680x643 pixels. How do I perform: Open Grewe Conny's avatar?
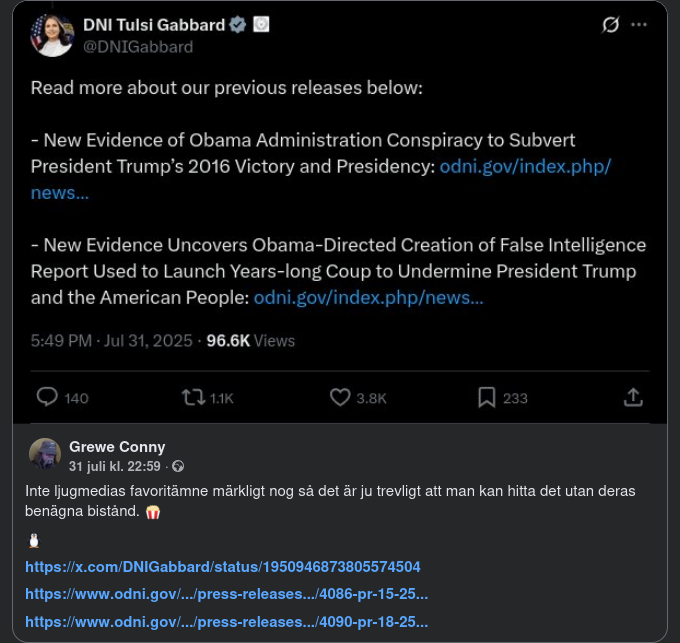pos(44,454)
